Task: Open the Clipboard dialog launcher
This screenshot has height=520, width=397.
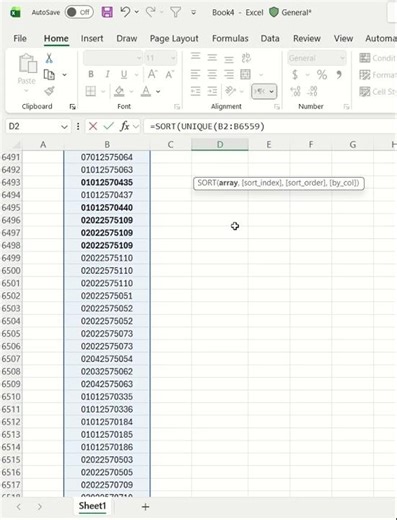Action: pyautogui.click(x=72, y=107)
